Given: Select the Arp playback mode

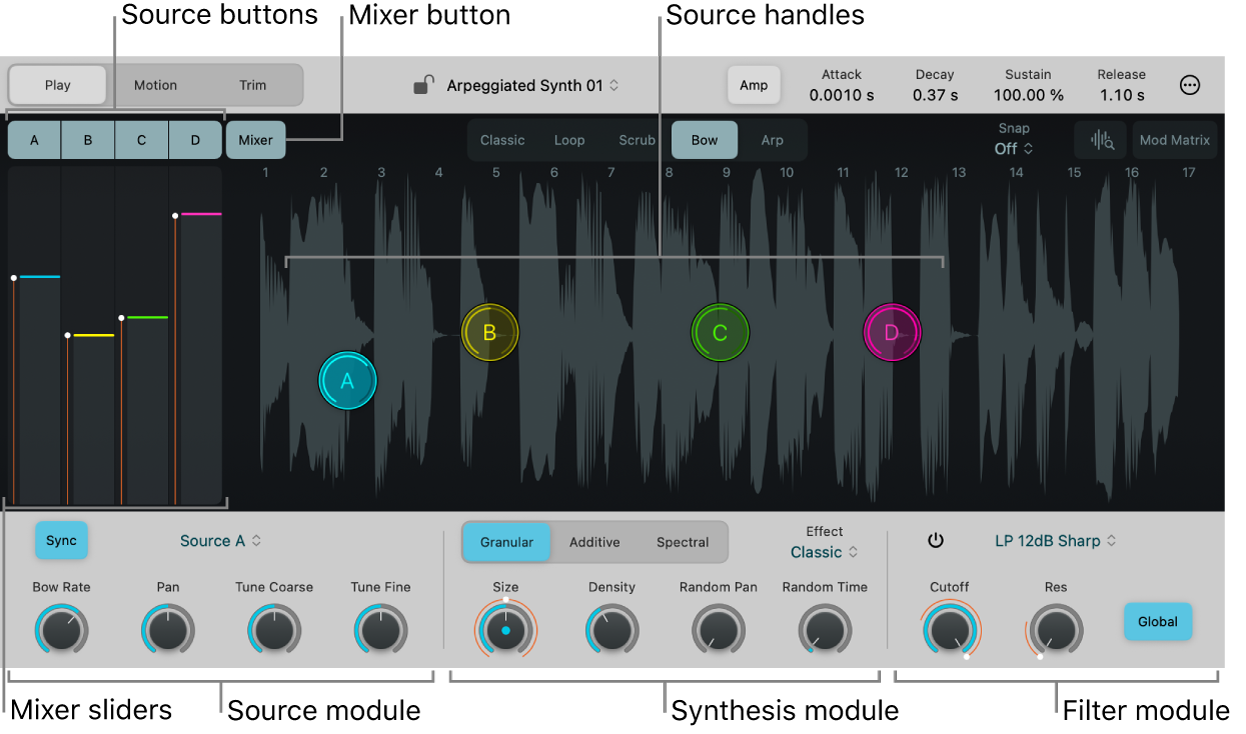Looking at the screenshot, I should pos(772,140).
